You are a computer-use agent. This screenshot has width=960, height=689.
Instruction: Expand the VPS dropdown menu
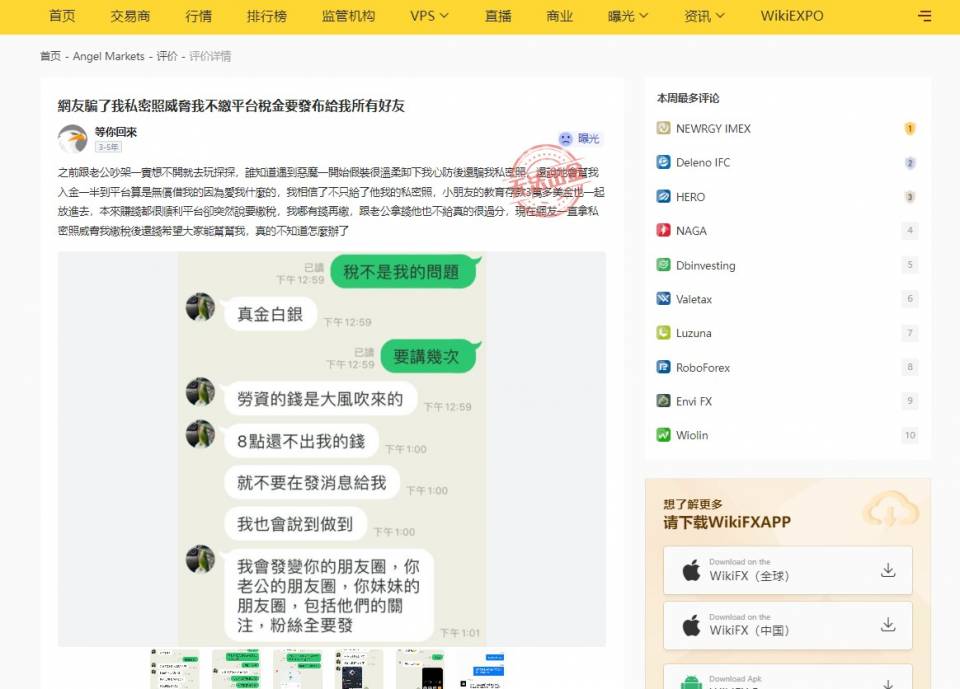[429, 16]
